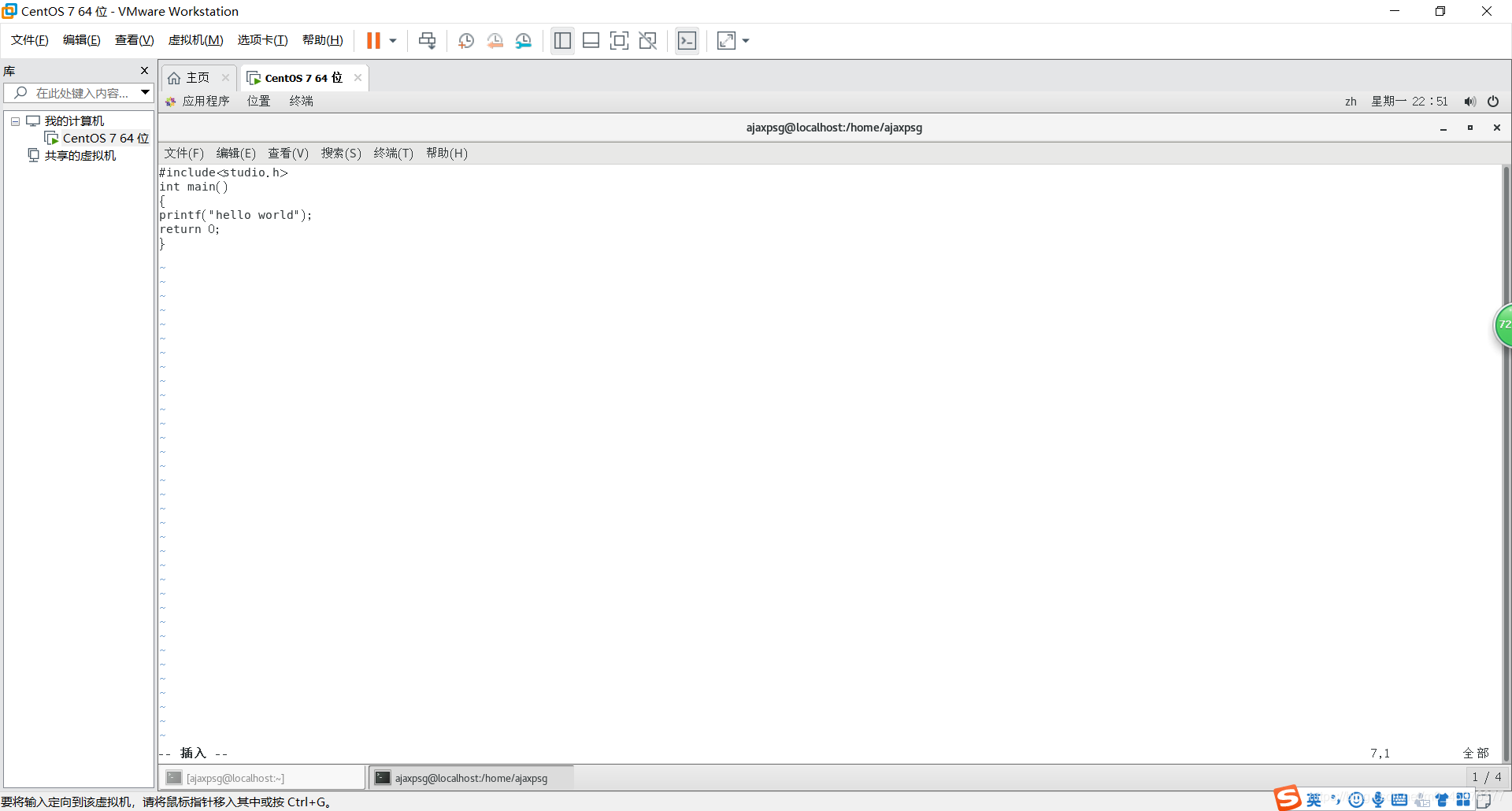This screenshot has width=1512, height=811.
Task: Open the library search dropdown arrow
Action: 146,93
